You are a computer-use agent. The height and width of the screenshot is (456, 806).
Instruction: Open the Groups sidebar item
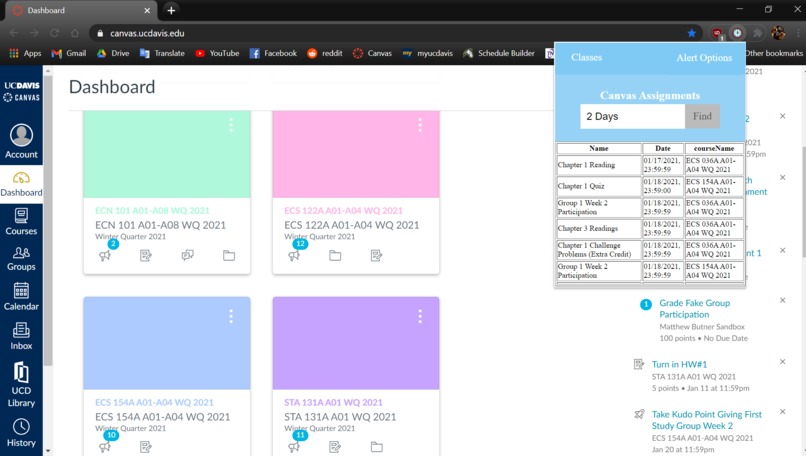click(21, 259)
